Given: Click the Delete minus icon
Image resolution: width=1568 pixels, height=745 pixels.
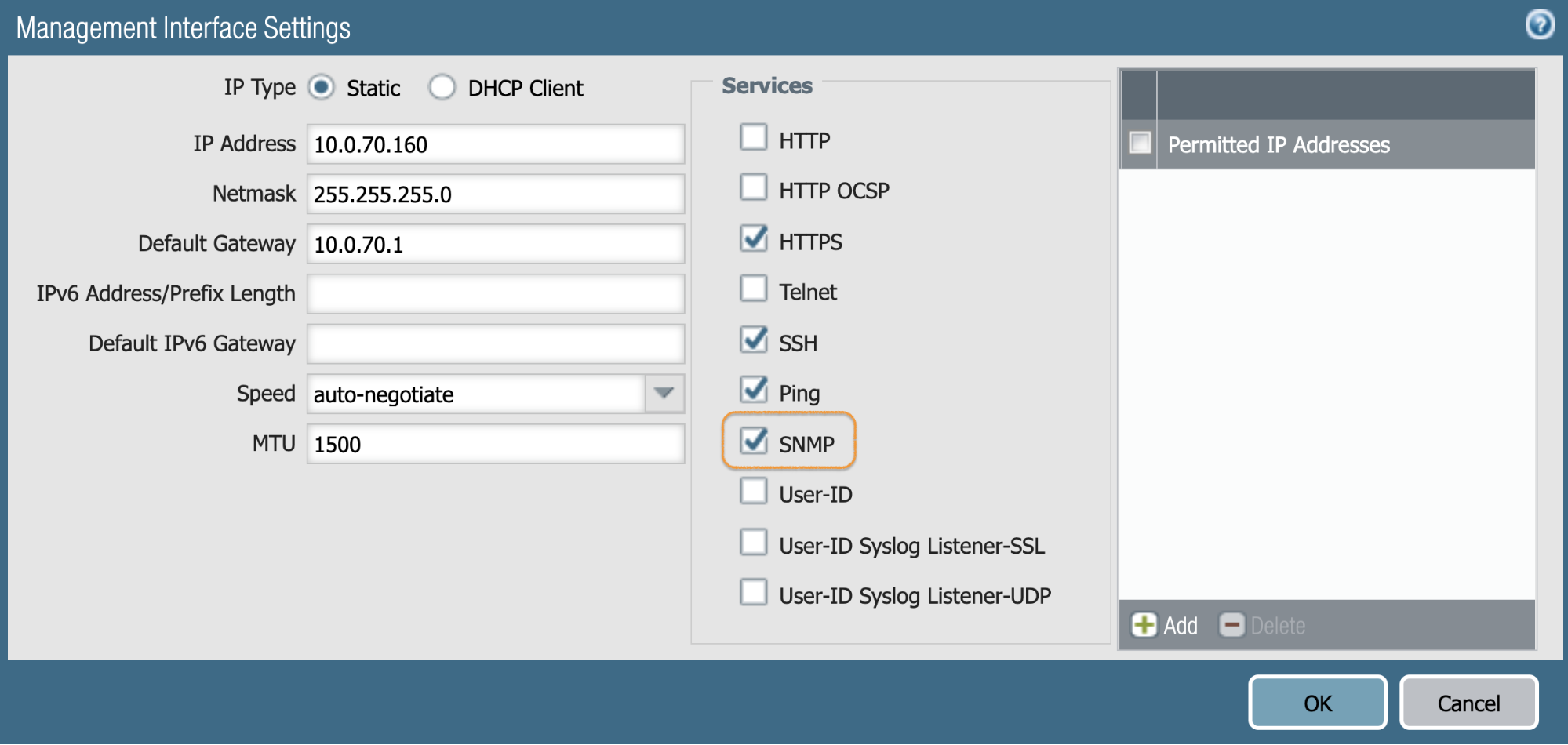Looking at the screenshot, I should pyautogui.click(x=1232, y=625).
